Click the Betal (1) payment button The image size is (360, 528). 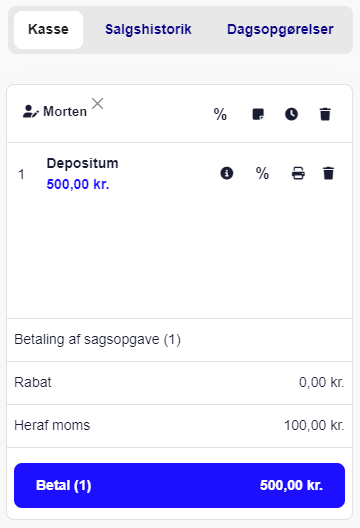(179, 485)
